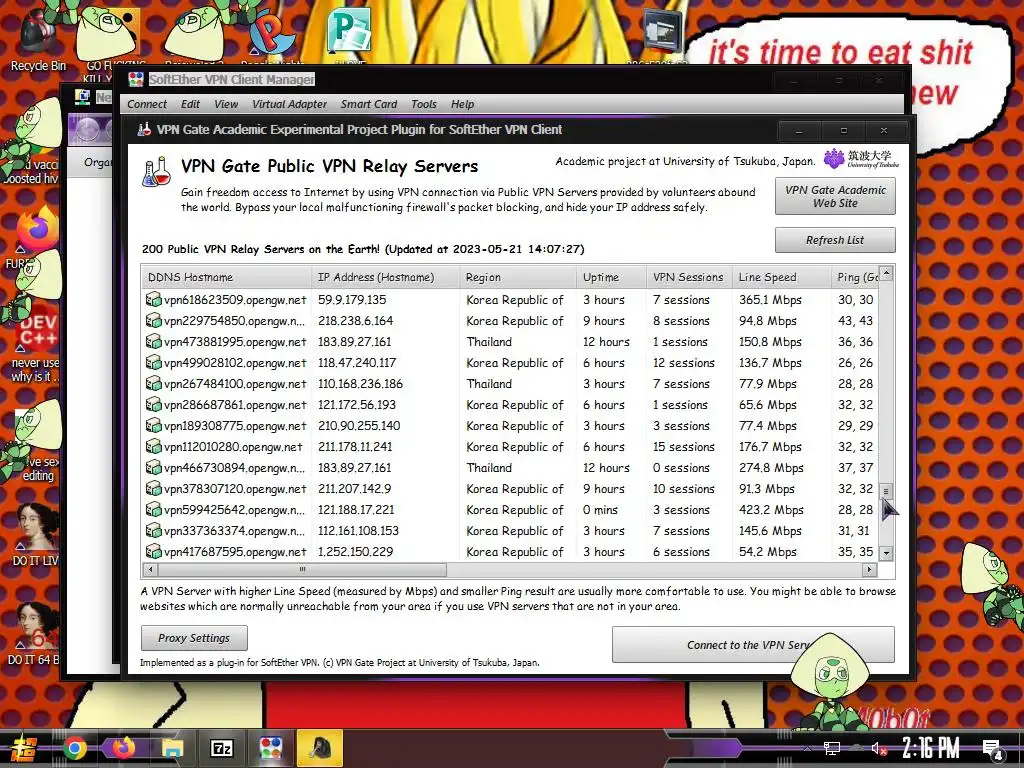Open 7-Zip from the taskbar

(x=221, y=748)
